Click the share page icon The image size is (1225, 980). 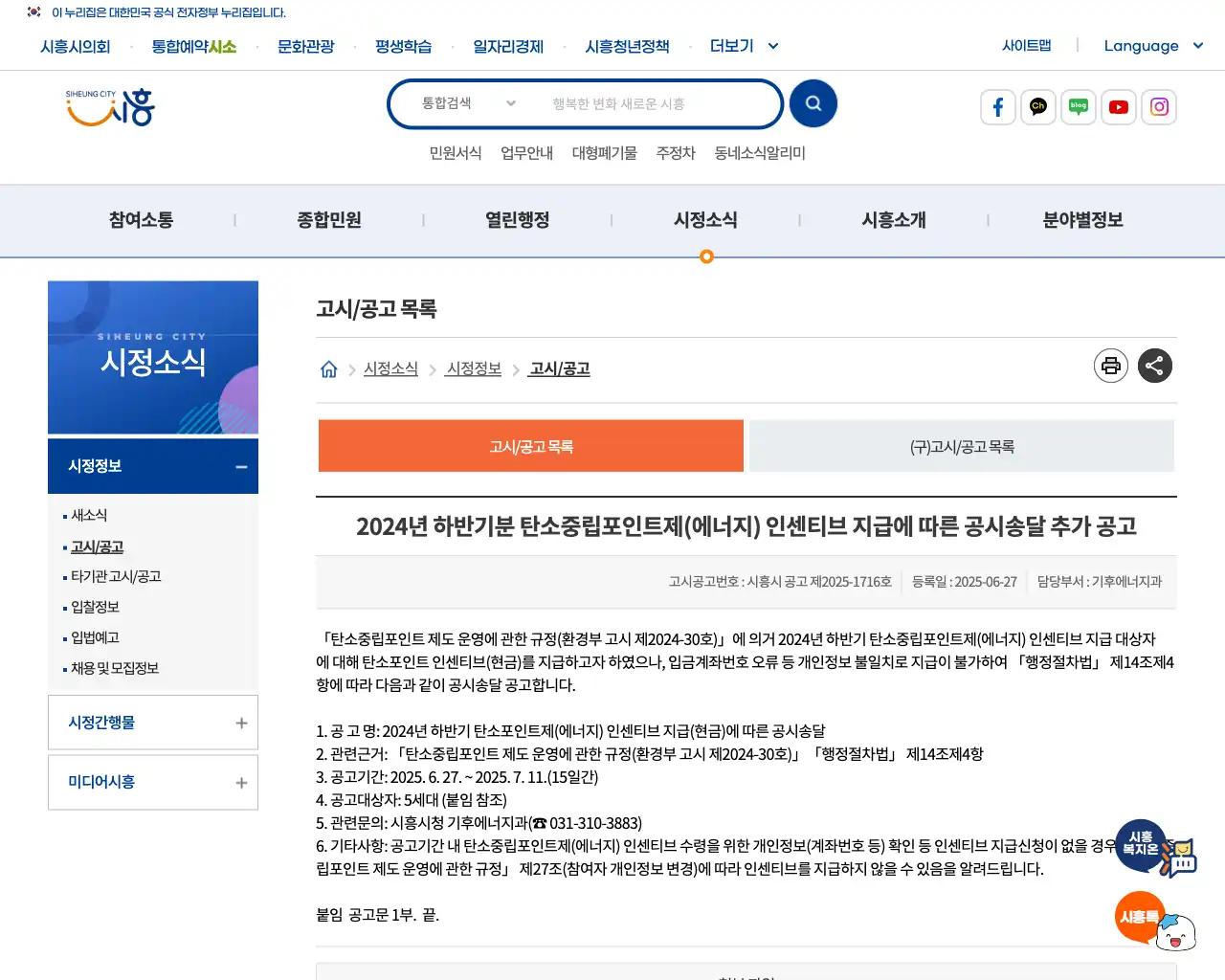1155,366
